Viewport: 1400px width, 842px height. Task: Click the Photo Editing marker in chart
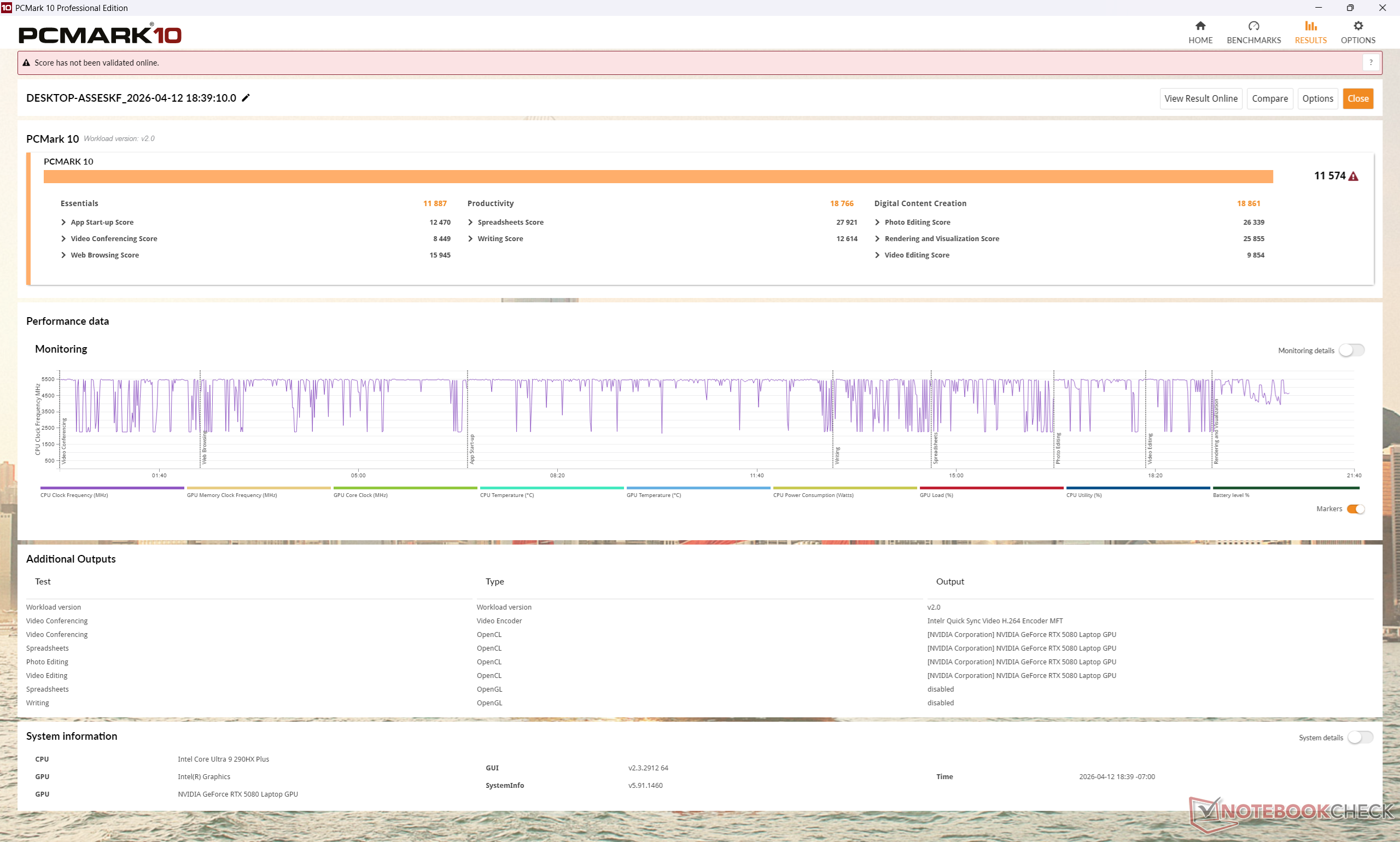(x=1057, y=447)
